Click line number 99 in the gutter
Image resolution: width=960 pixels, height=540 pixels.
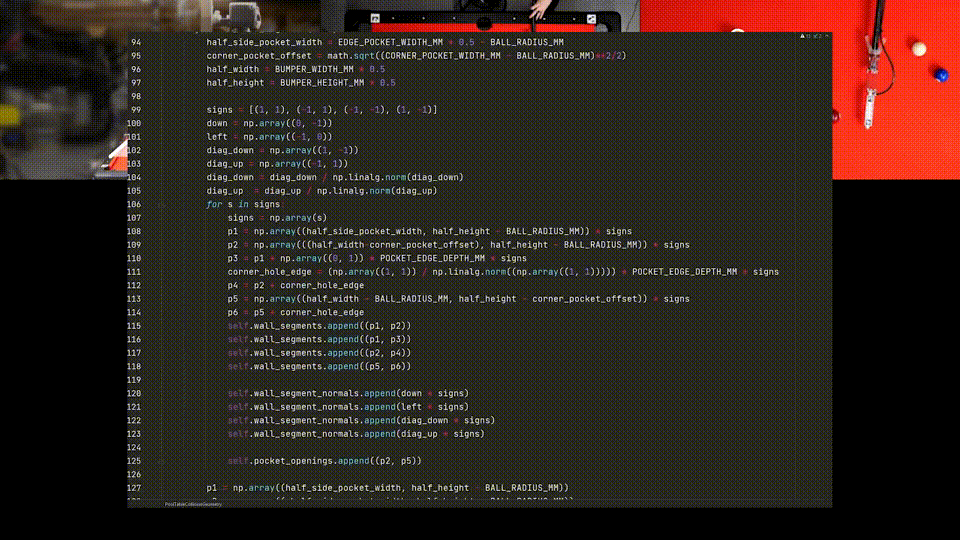coord(136,110)
